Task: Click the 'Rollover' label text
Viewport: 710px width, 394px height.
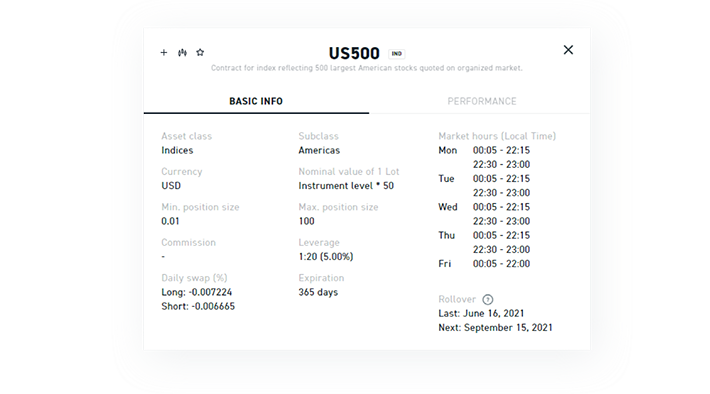Action: (x=457, y=299)
